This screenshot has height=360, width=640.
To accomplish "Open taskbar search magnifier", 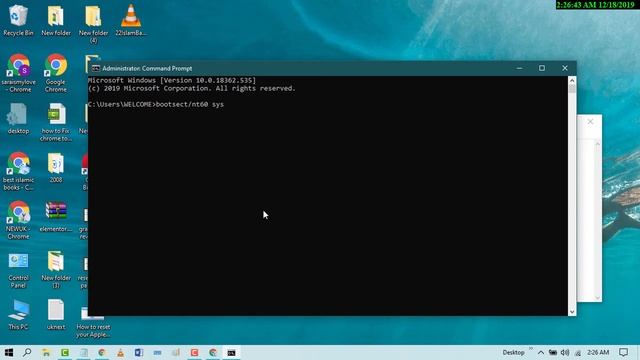I will (27, 352).
